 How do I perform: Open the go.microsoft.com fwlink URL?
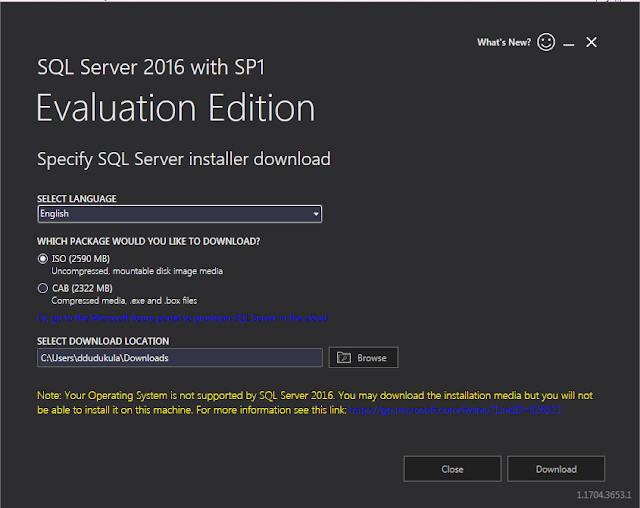pos(456,410)
